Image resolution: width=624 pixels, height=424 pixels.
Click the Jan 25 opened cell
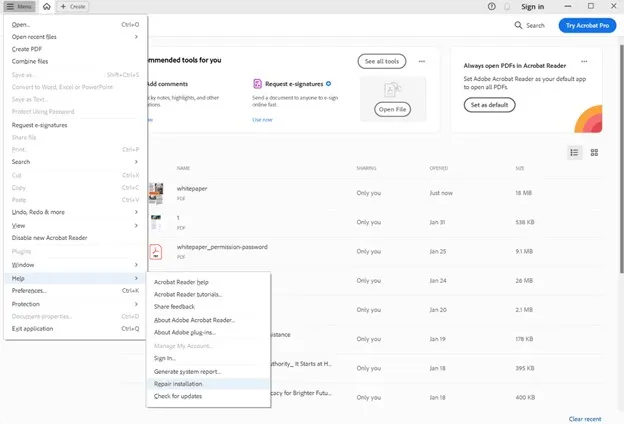pyautogui.click(x=438, y=252)
